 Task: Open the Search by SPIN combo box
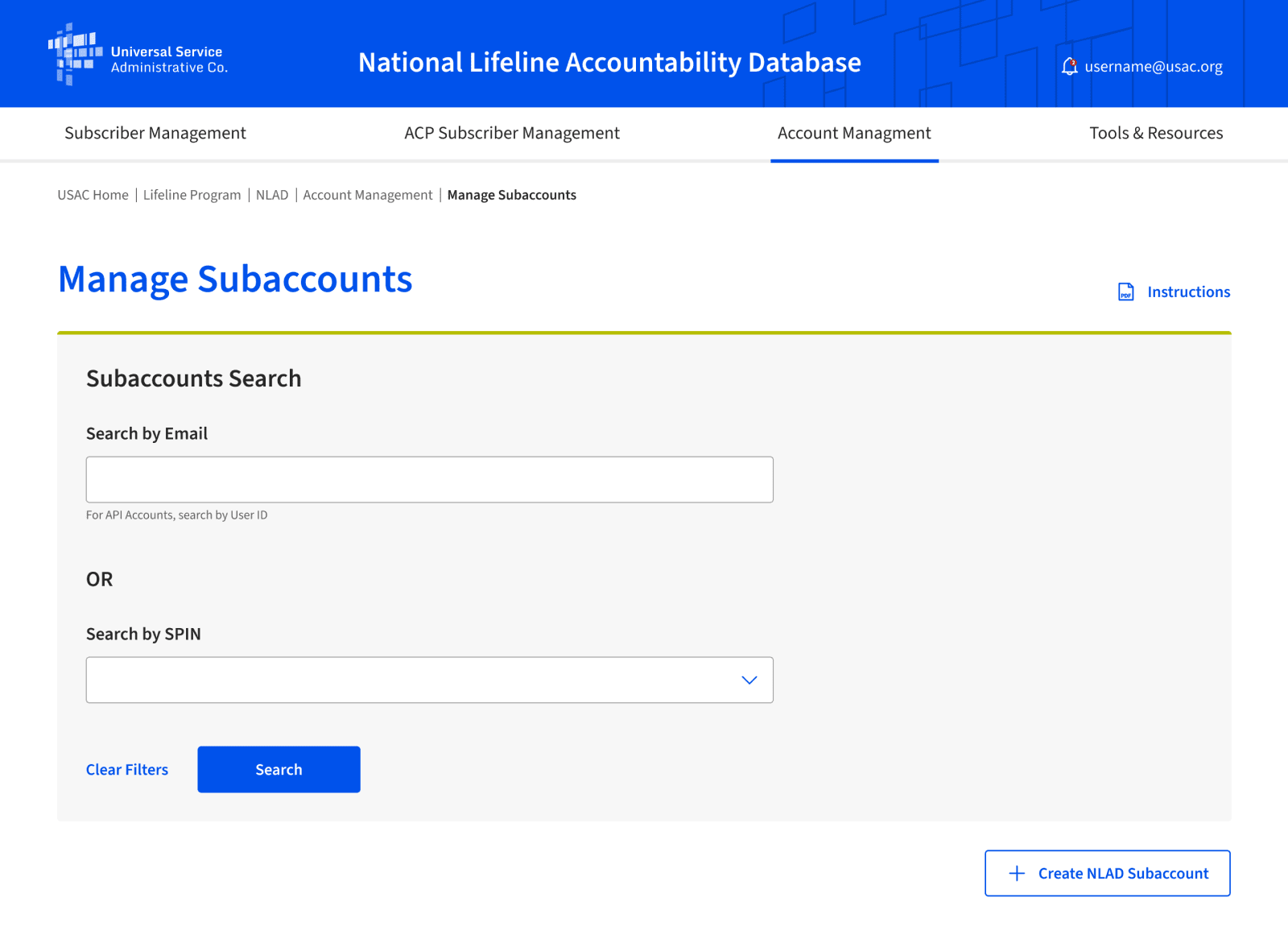click(430, 680)
